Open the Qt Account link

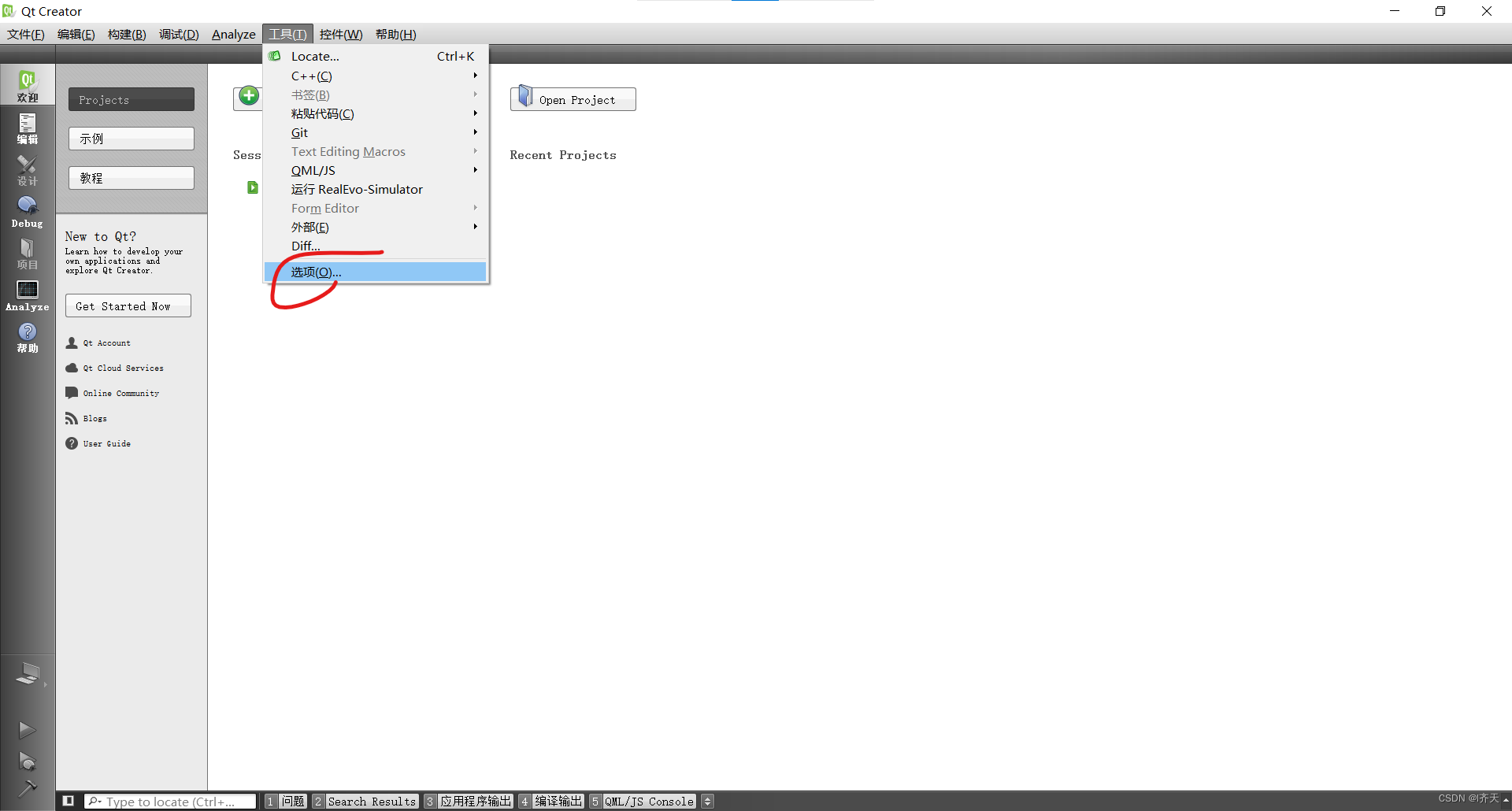pyautogui.click(x=107, y=343)
